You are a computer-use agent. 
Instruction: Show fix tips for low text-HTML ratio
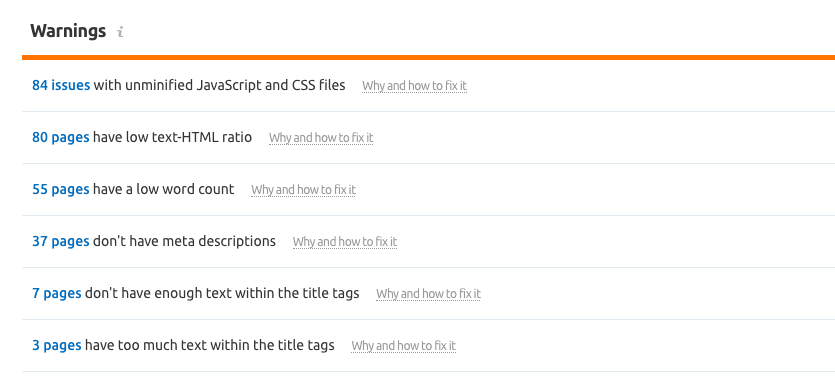click(321, 138)
